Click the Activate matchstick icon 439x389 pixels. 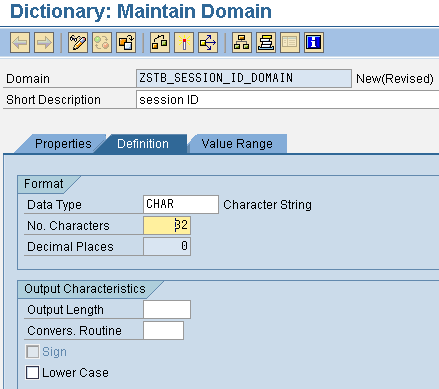tap(184, 43)
